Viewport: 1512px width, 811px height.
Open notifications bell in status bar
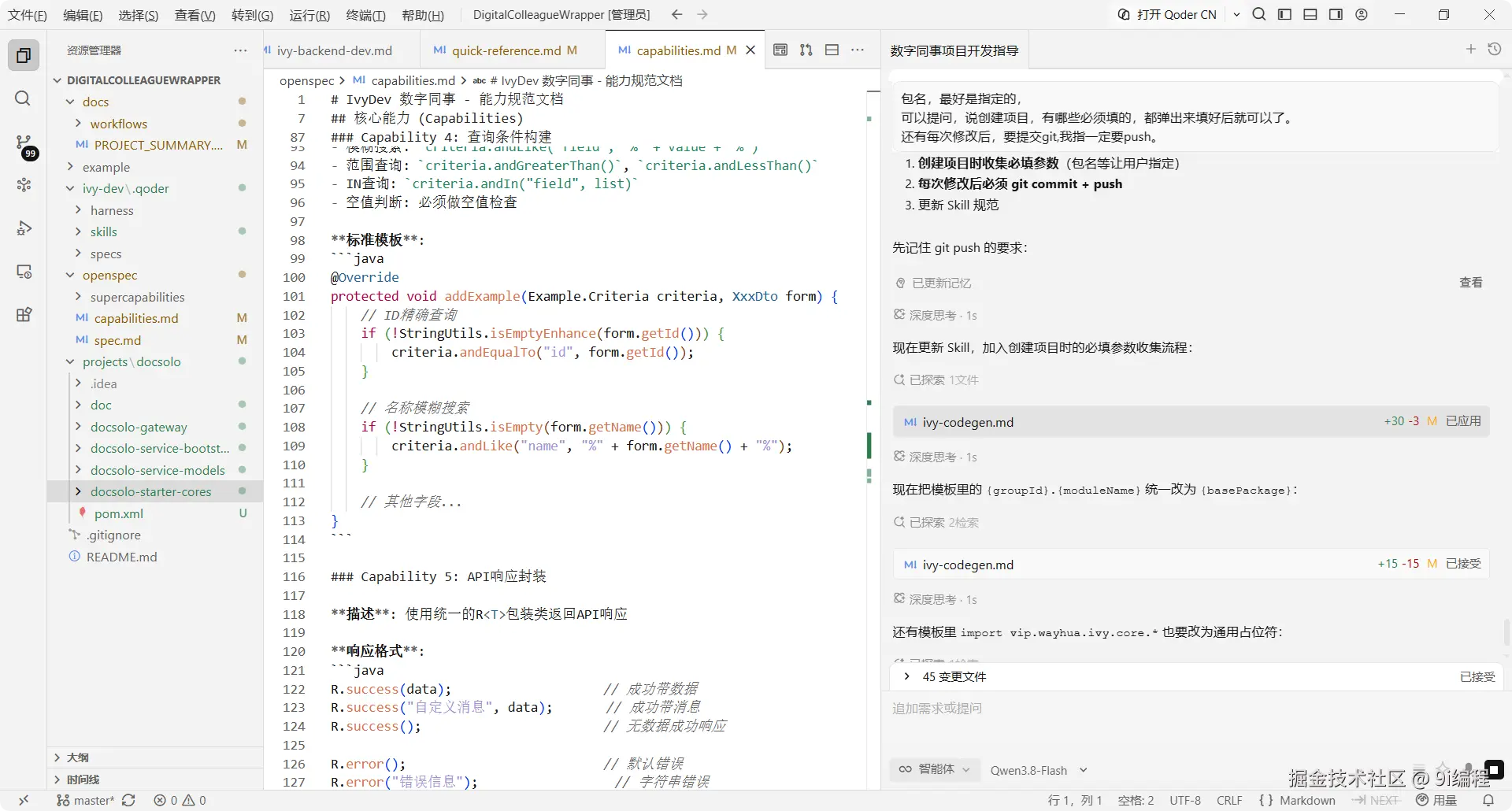[1488, 800]
